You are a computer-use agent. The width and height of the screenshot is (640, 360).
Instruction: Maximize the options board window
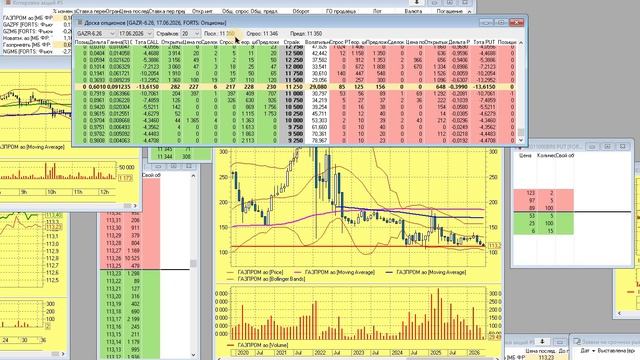(x=501, y=22)
